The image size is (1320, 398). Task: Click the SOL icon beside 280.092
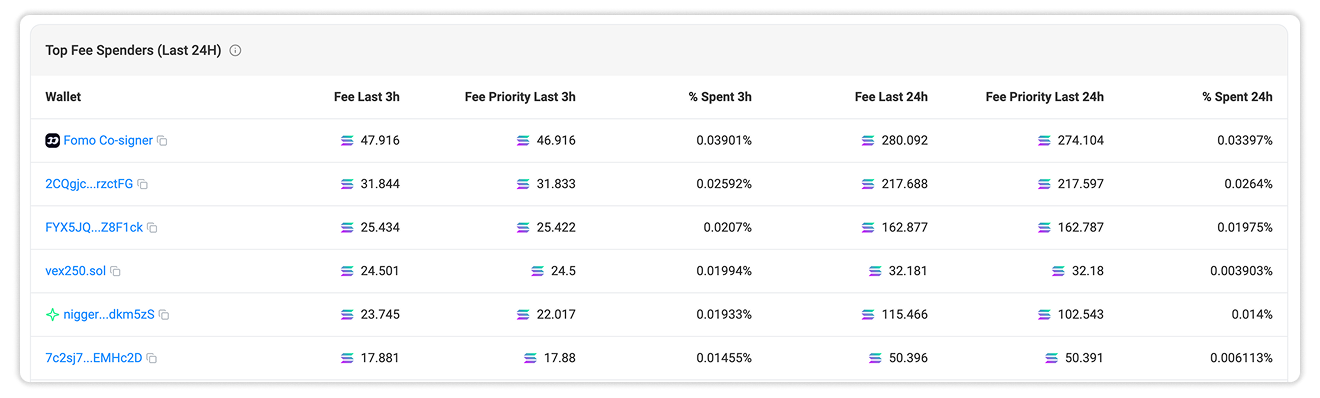[x=868, y=141]
